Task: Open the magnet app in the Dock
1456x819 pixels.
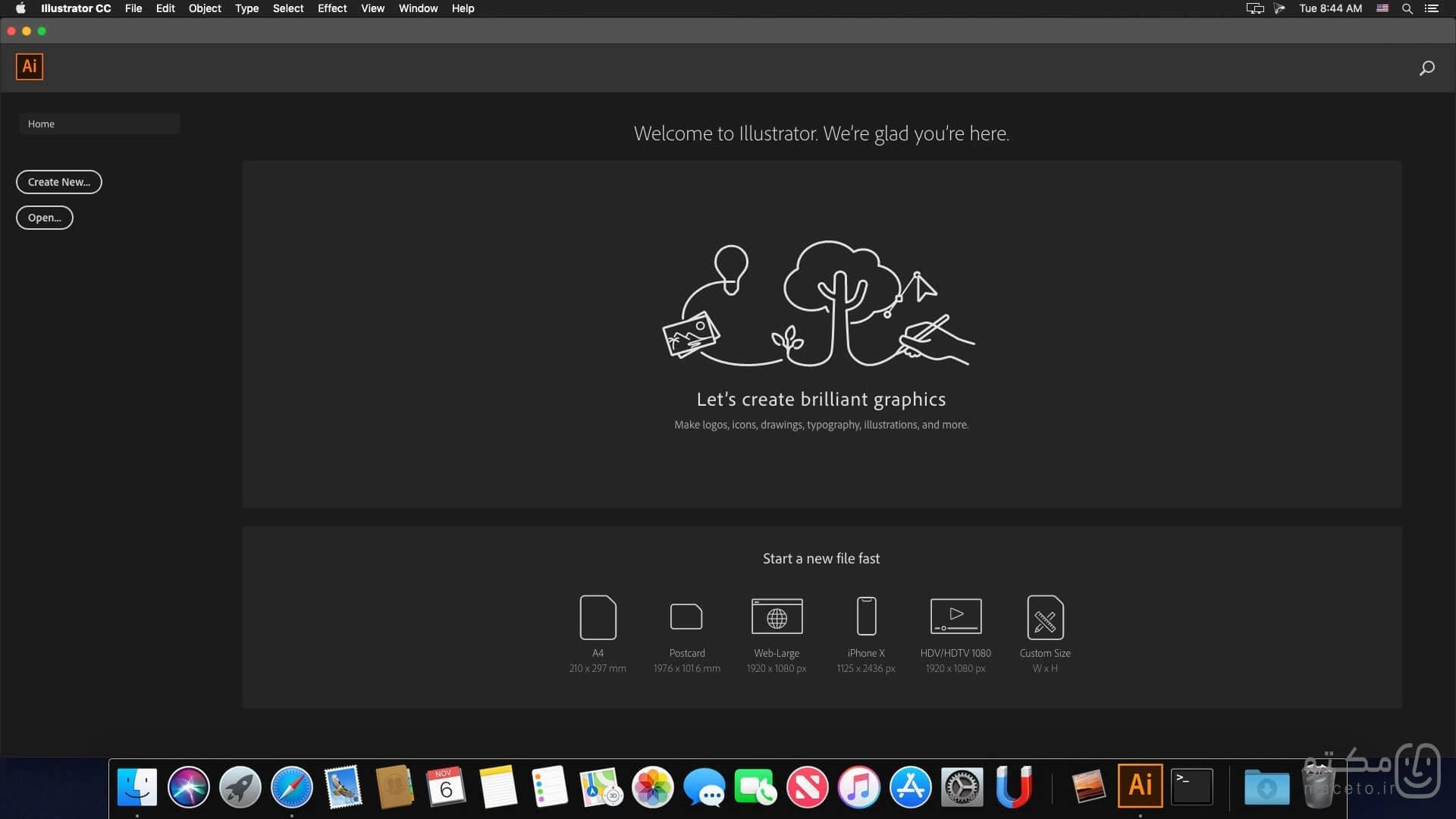Action: (1014, 787)
